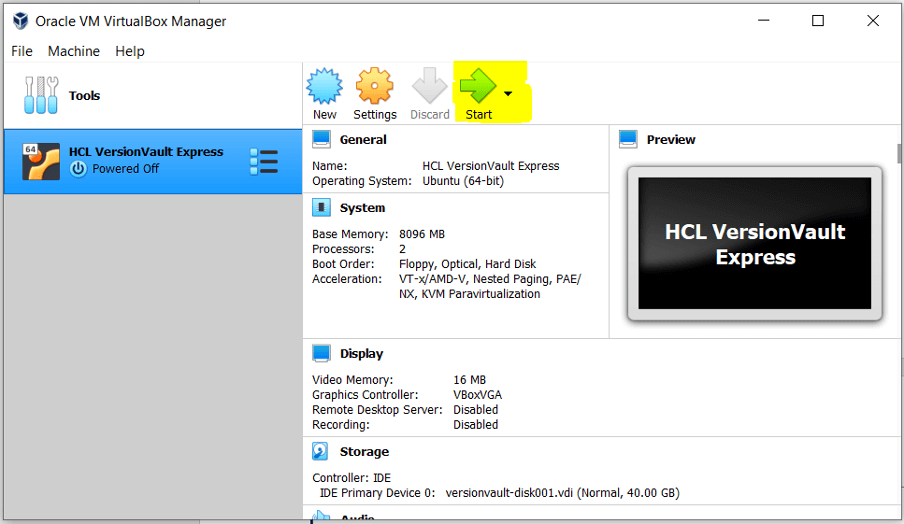
Task: Open the System section header
Action: pyautogui.click(x=362, y=208)
